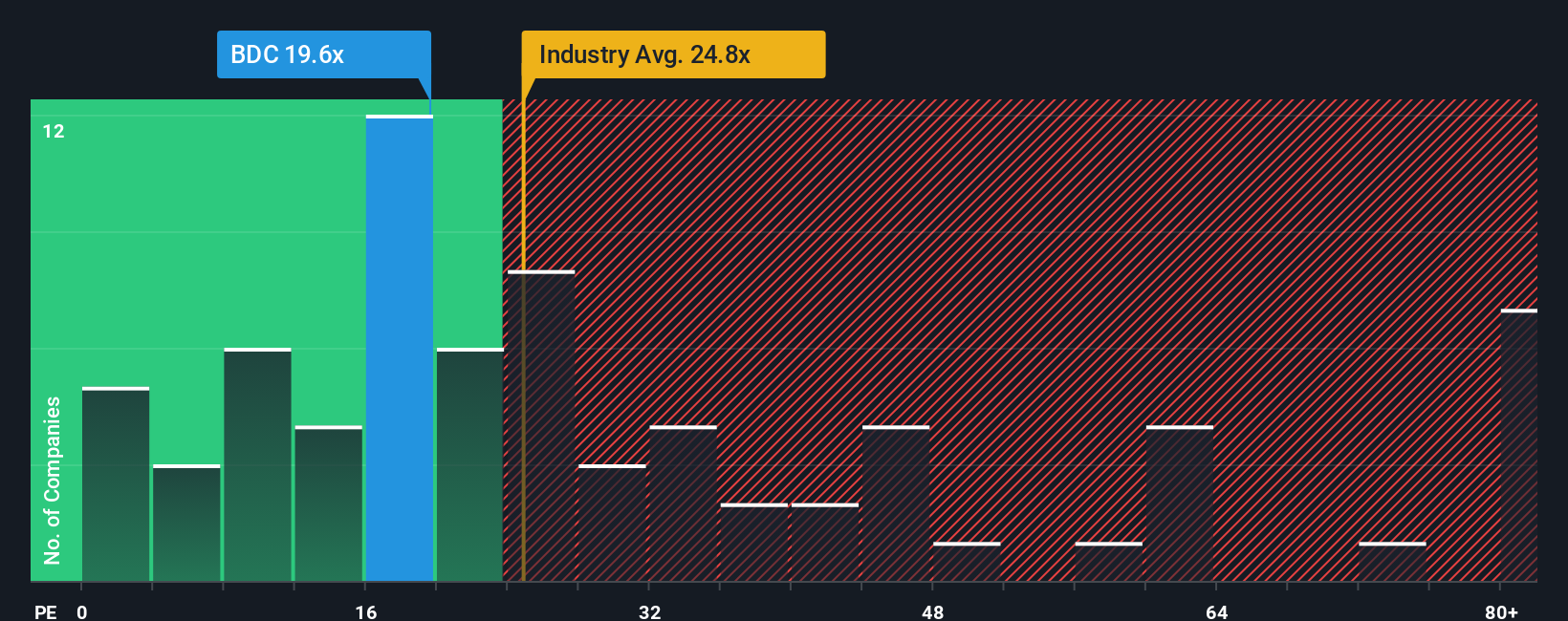Viewport: 1568px width, 621px height.
Task: Click the '48' x-axis tick label
Action: tap(933, 611)
